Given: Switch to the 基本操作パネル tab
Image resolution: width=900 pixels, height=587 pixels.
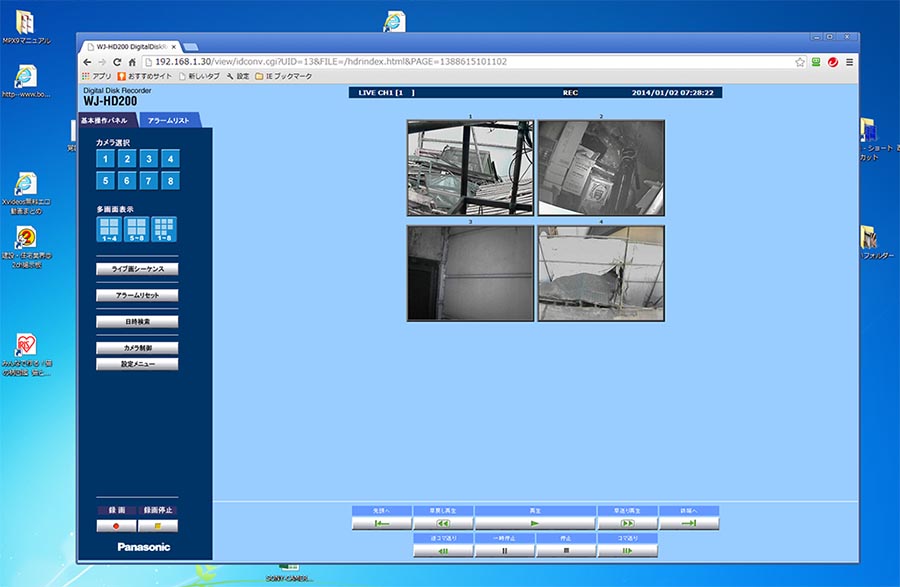Looking at the screenshot, I should (104, 121).
